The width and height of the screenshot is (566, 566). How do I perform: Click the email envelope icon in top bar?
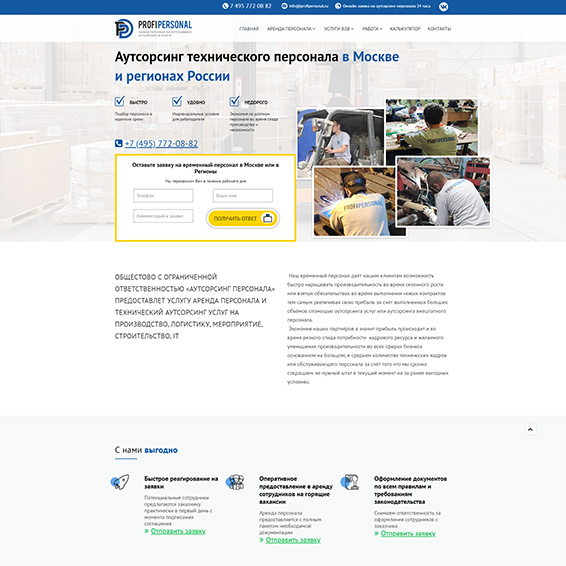click(284, 6)
